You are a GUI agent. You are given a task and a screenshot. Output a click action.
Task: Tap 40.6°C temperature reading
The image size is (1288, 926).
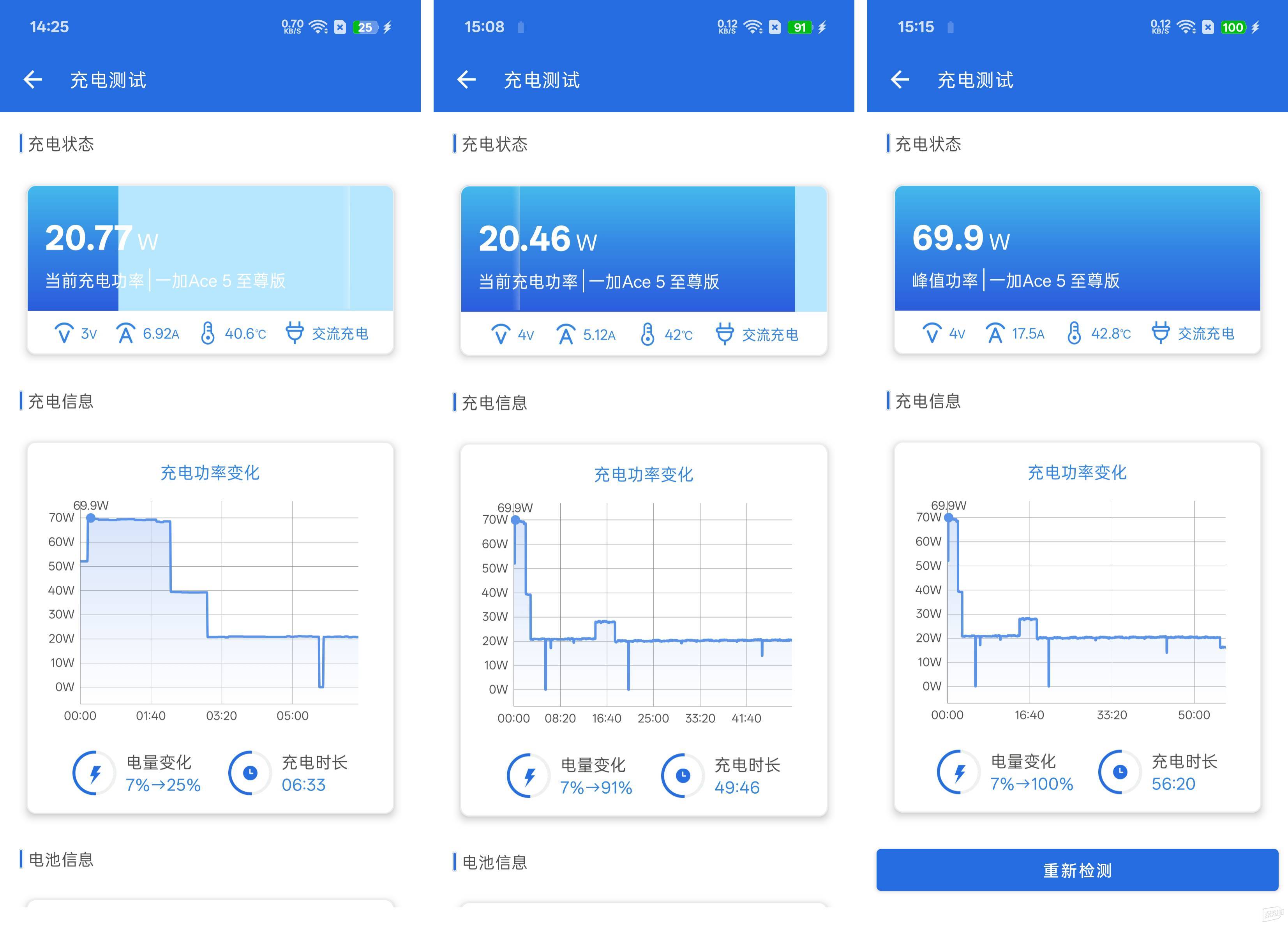245,333
